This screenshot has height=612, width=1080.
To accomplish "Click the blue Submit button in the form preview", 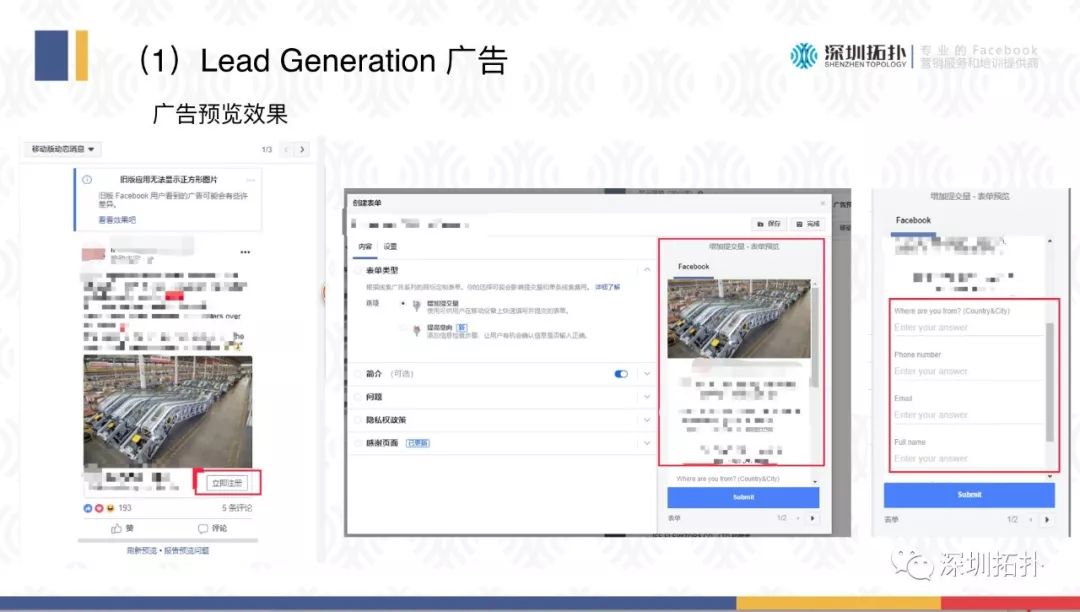I will point(967,494).
